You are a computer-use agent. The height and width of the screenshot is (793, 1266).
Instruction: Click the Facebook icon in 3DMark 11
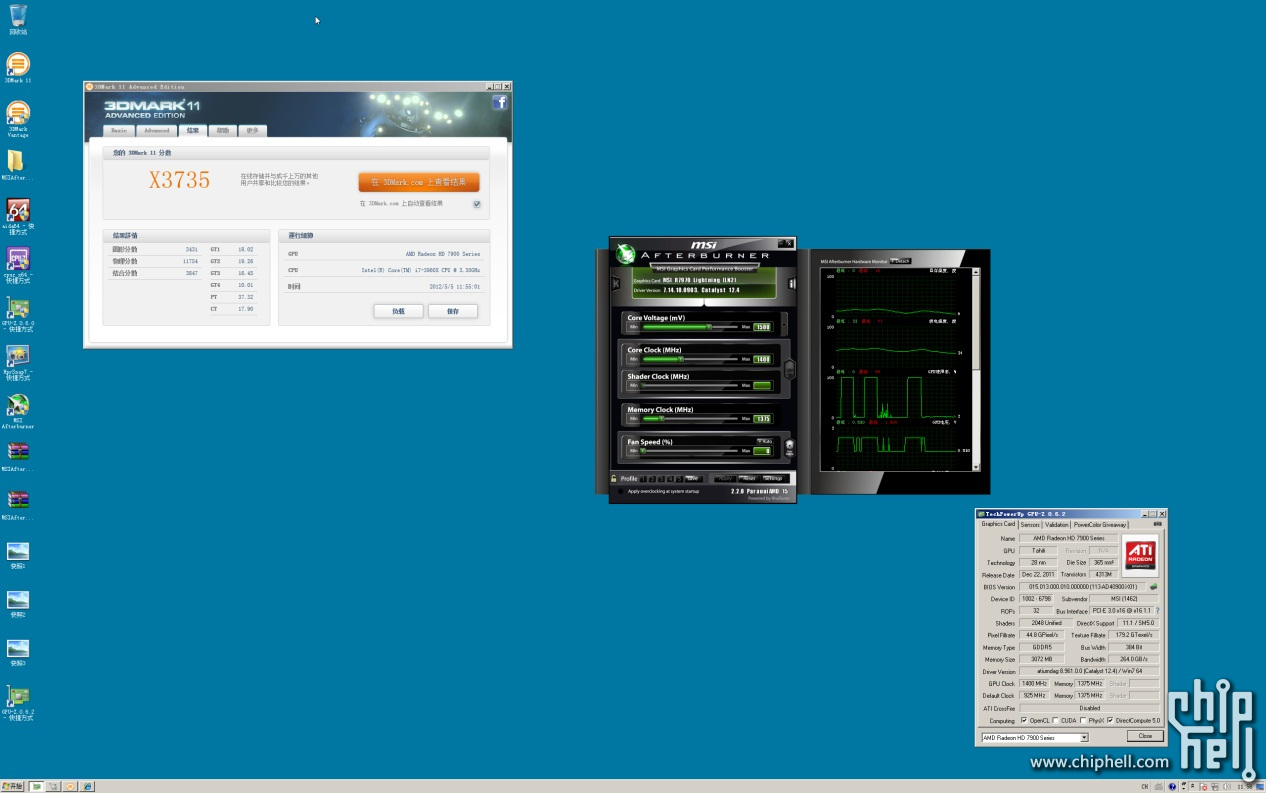[x=500, y=102]
